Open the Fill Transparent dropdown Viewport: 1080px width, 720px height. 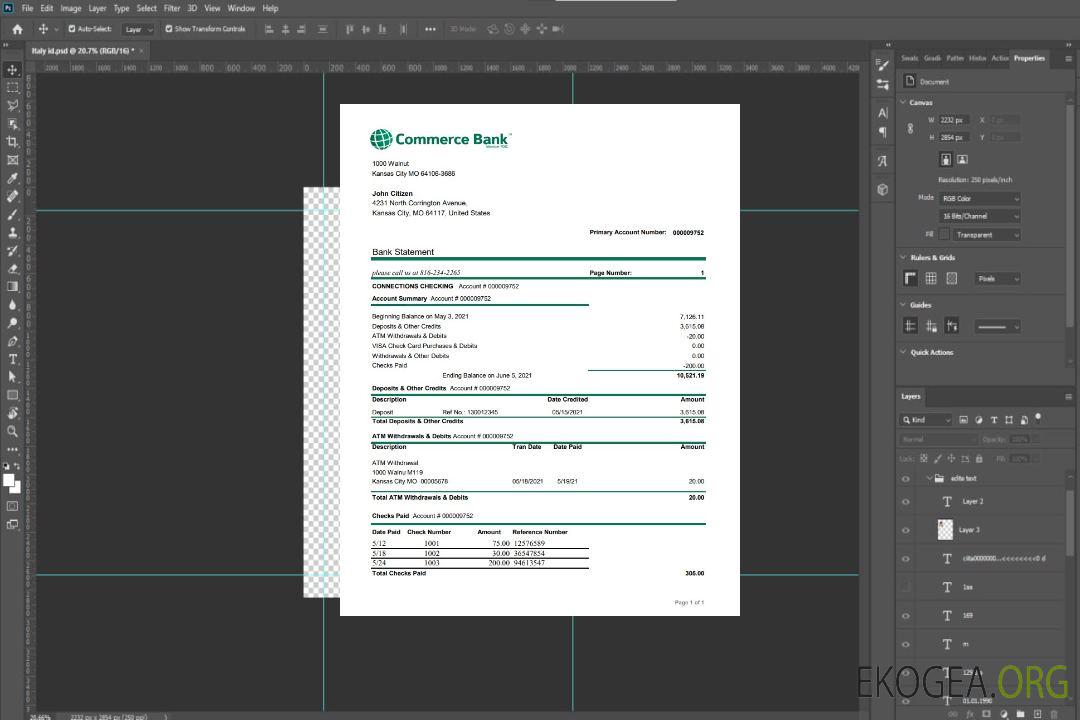tap(986, 235)
